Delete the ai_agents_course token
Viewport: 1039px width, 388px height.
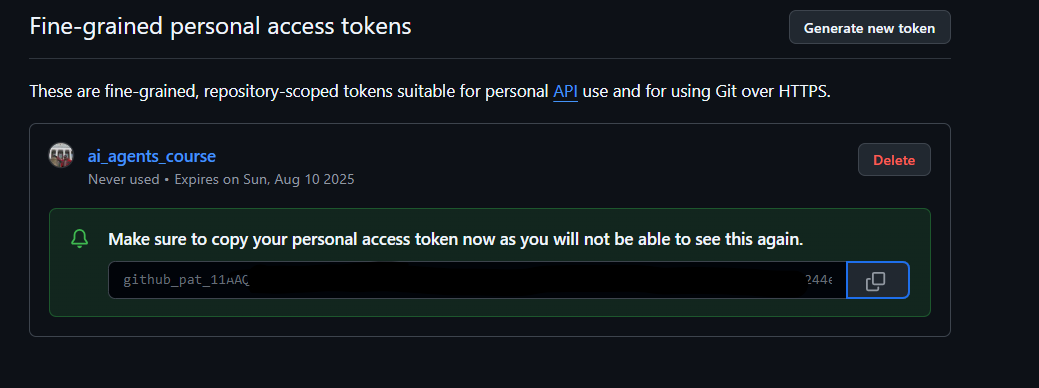tap(894, 160)
